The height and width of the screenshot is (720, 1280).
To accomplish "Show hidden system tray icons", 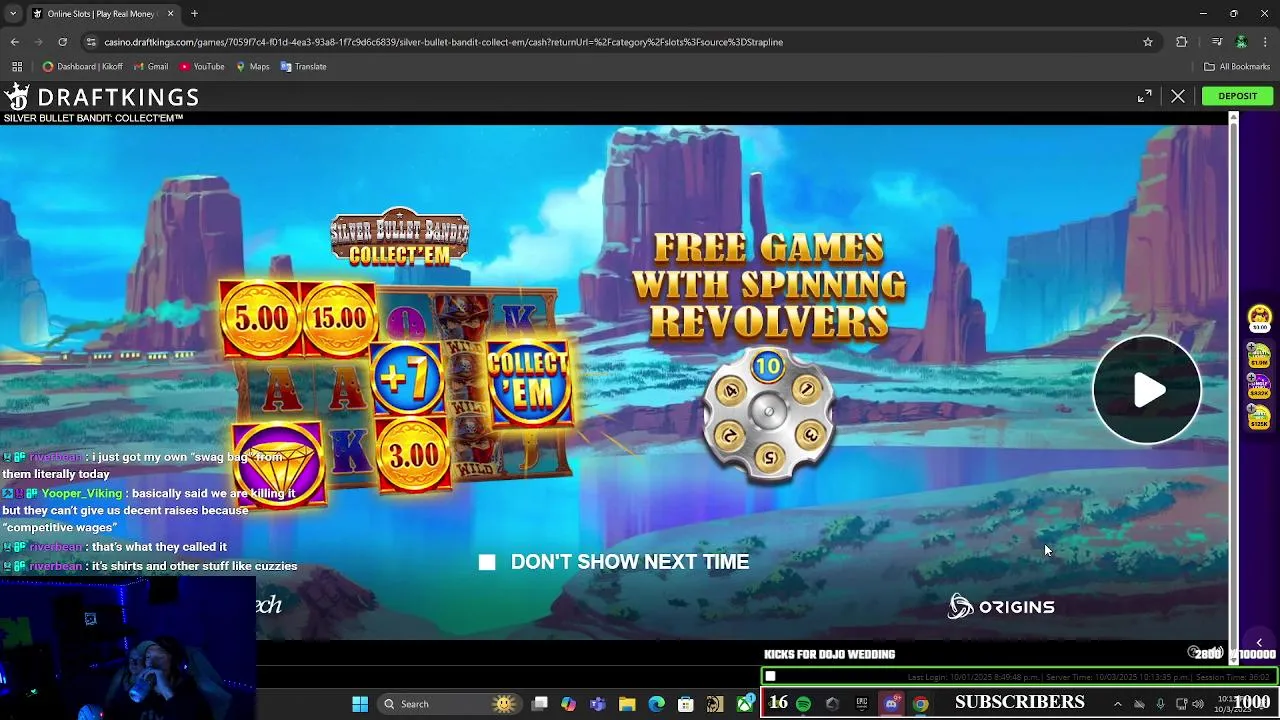I will tap(1118, 704).
